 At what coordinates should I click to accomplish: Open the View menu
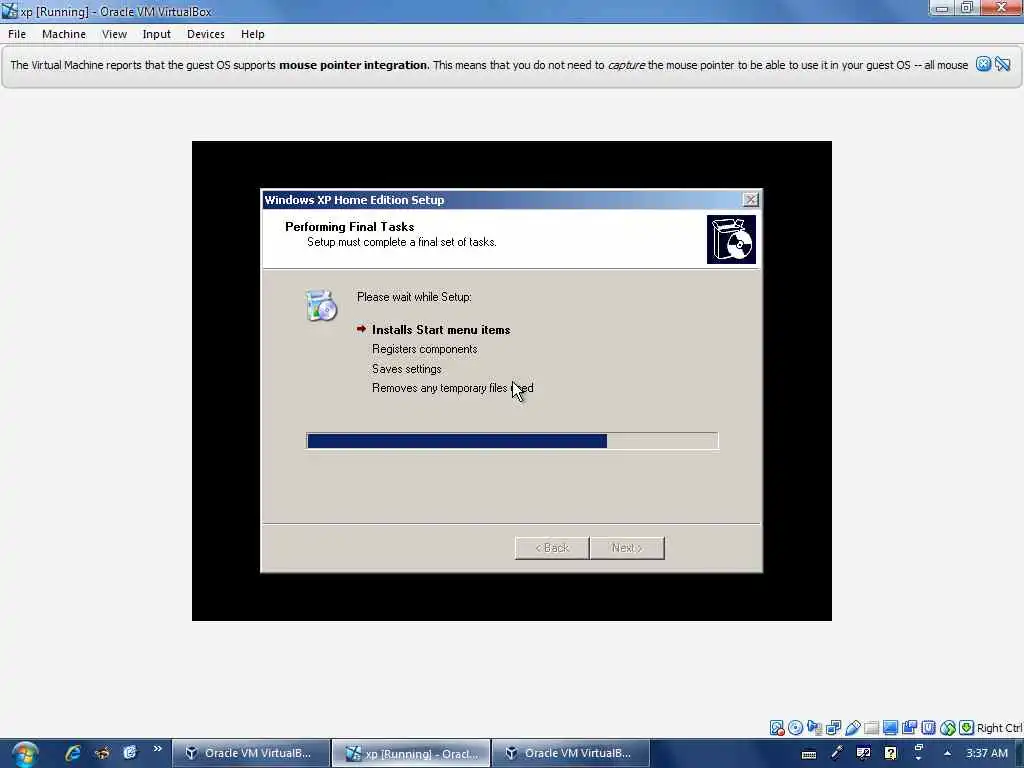click(114, 34)
